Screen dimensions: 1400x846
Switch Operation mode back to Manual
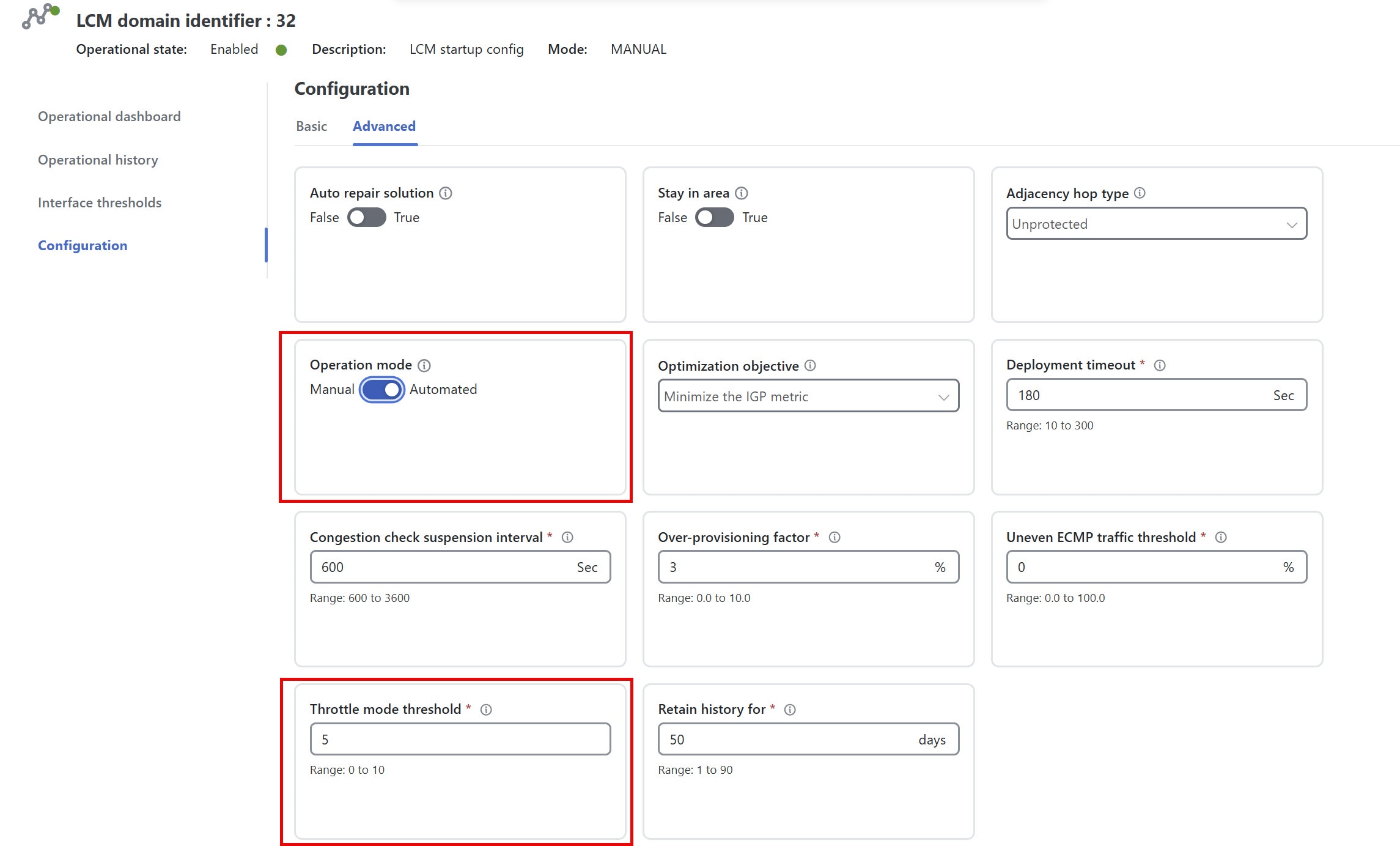(381, 389)
